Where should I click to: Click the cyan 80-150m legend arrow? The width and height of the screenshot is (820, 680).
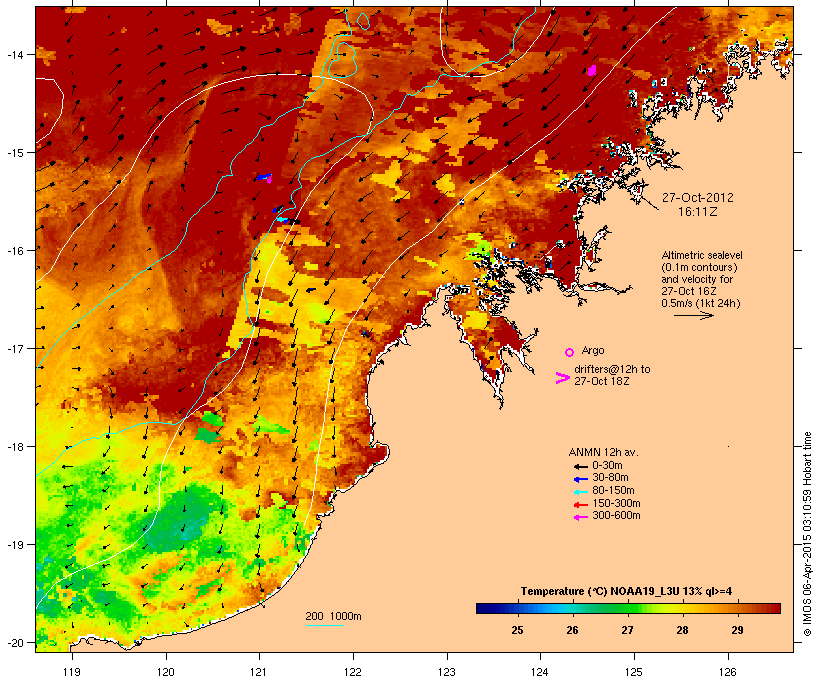(580, 492)
